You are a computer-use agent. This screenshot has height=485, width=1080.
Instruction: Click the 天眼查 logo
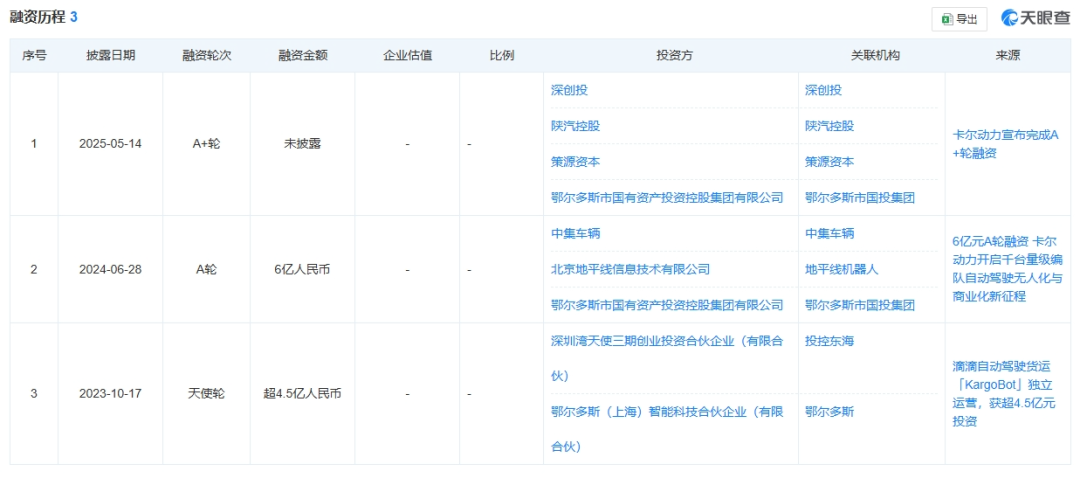[1035, 19]
